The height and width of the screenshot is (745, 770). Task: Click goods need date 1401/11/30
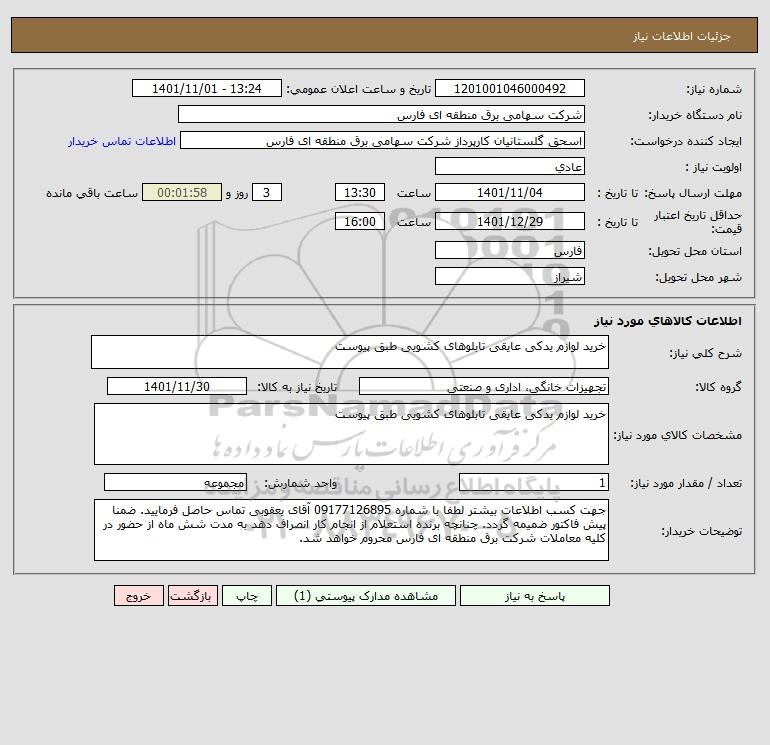pyautogui.click(x=177, y=386)
